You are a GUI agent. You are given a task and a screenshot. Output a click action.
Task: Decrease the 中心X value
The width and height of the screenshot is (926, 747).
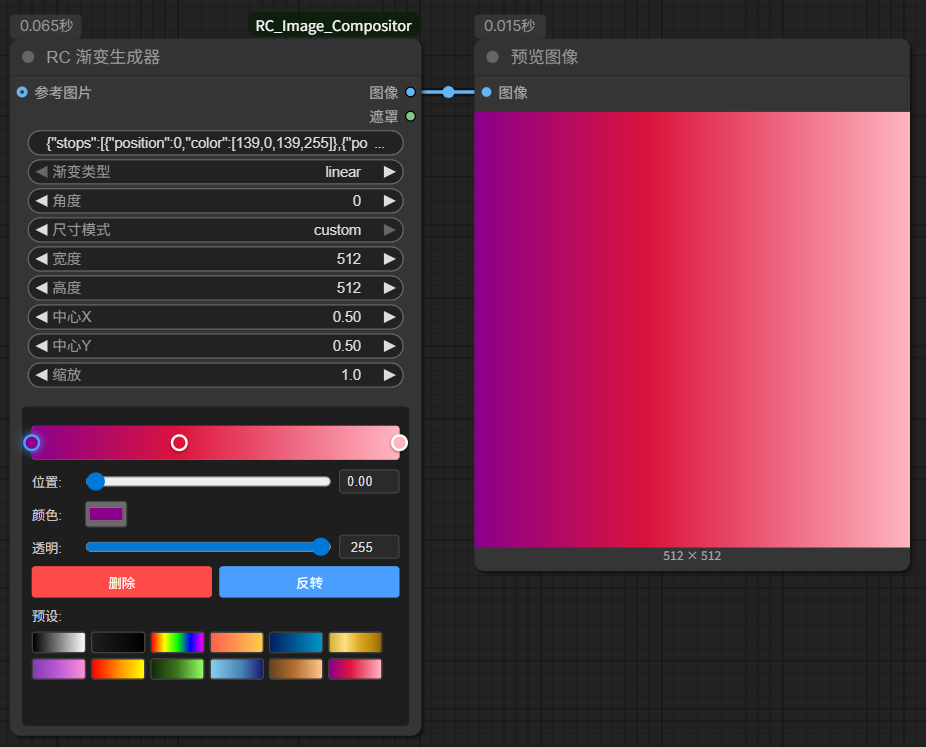point(41,317)
